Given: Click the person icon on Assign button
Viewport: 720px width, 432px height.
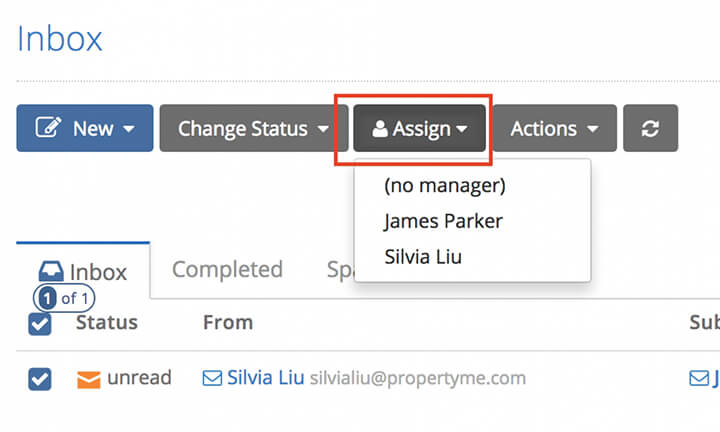Looking at the screenshot, I should click(x=380, y=129).
